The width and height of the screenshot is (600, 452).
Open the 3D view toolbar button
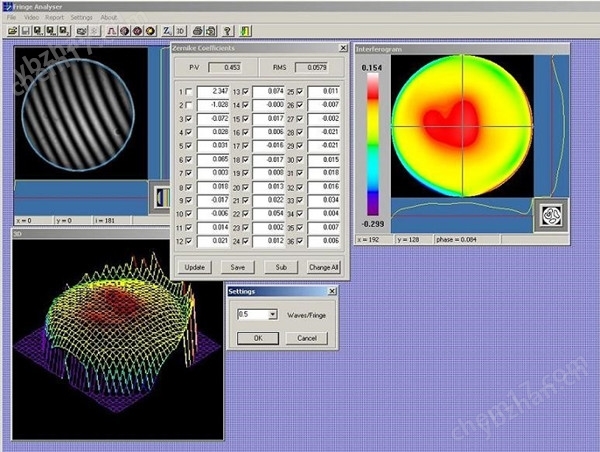180,31
